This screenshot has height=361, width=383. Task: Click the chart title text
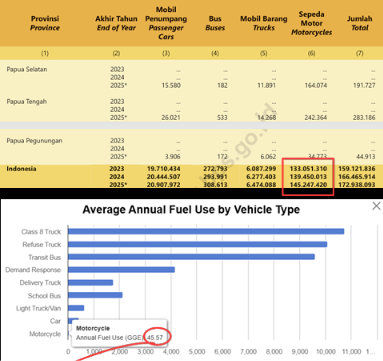[191, 210]
